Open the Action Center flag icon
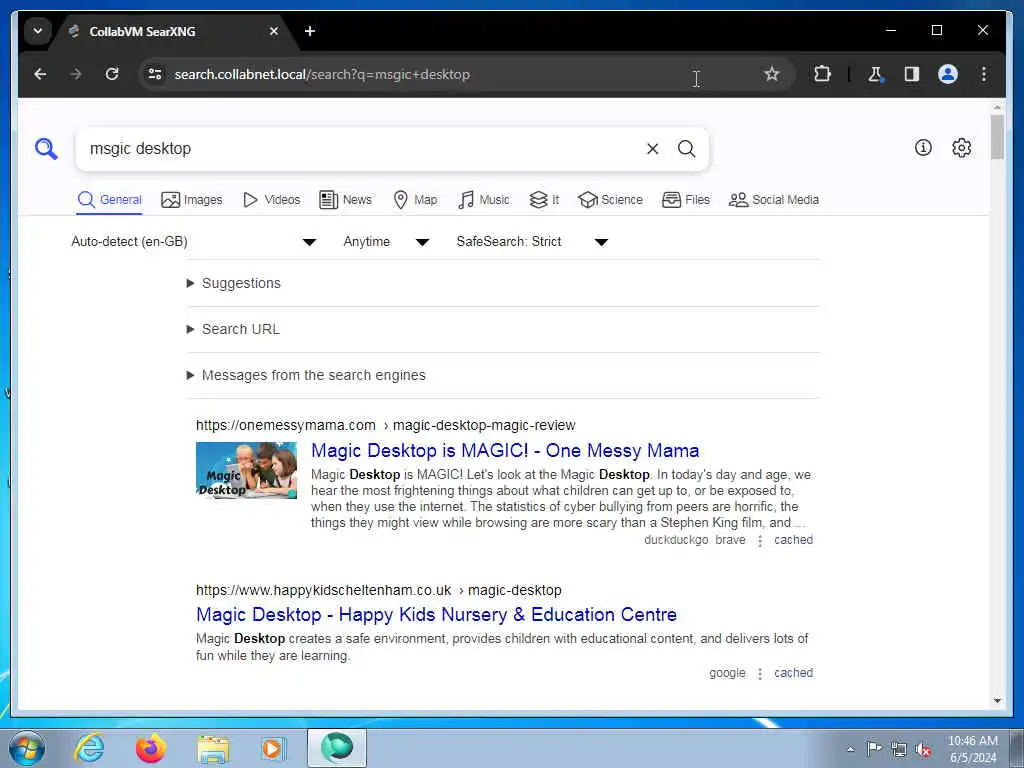Viewport: 1024px width, 768px height. 874,748
